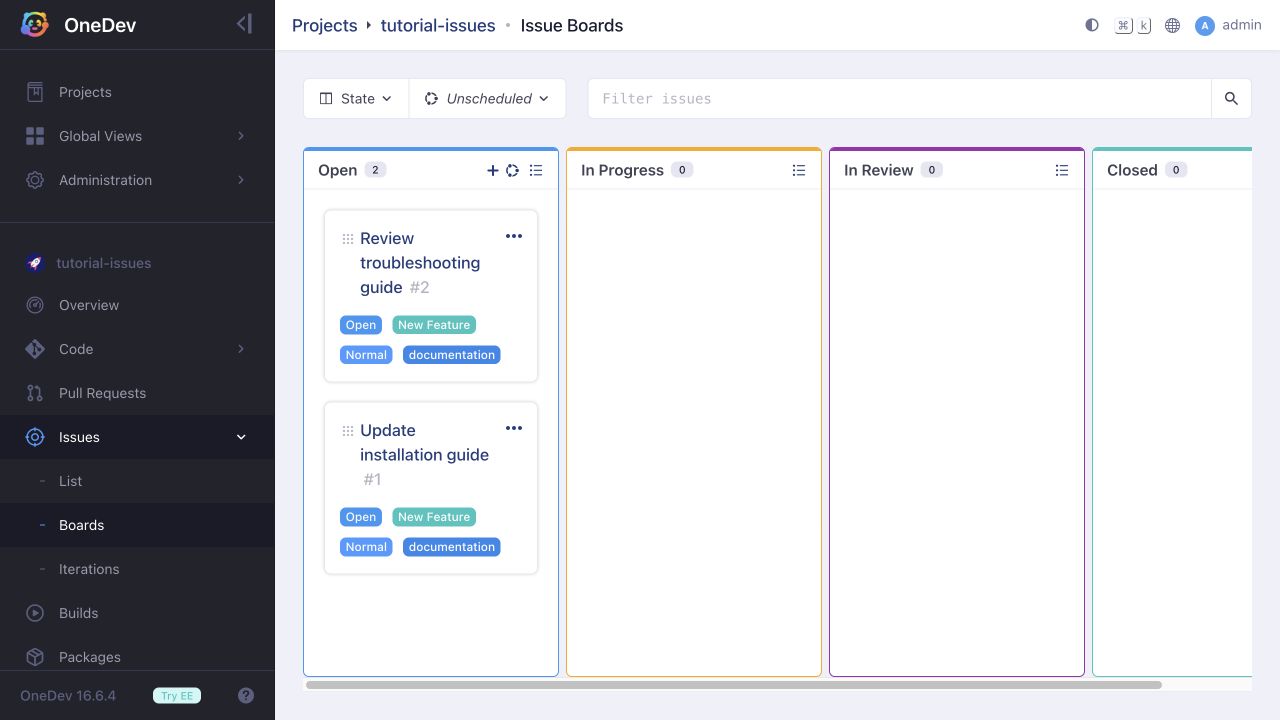The height and width of the screenshot is (720, 1280).
Task: Expand the Code submenu chevron
Action: coord(241,349)
